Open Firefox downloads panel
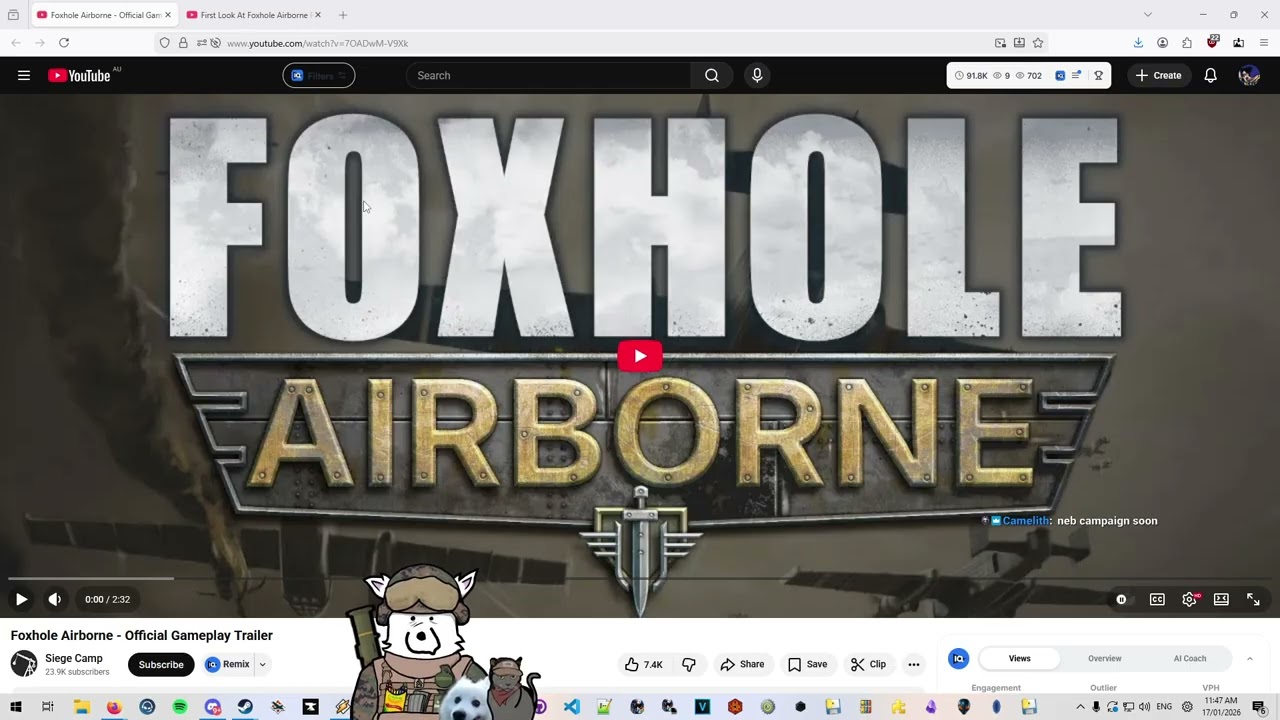 pyautogui.click(x=1138, y=43)
